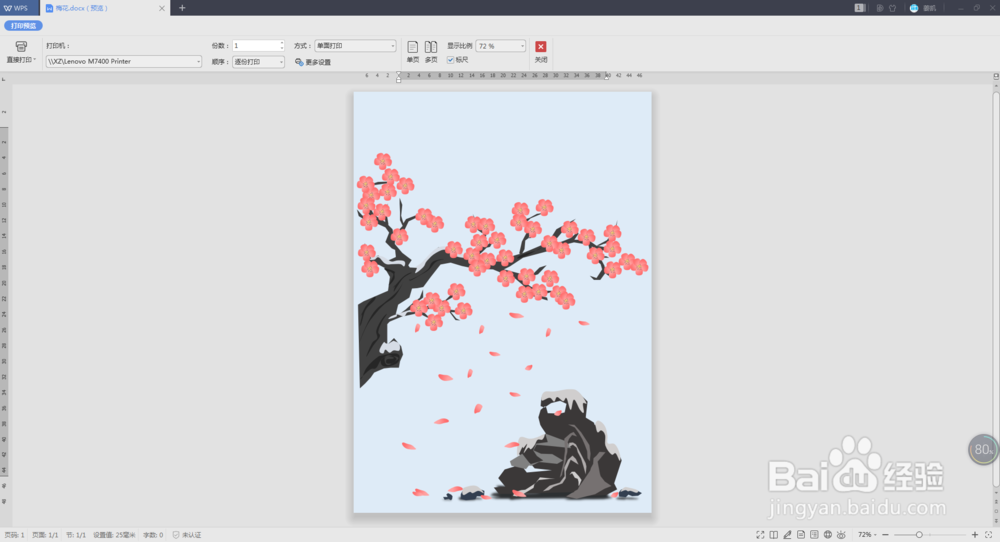Switch to the 梅花.docx document tab

(x=102, y=8)
